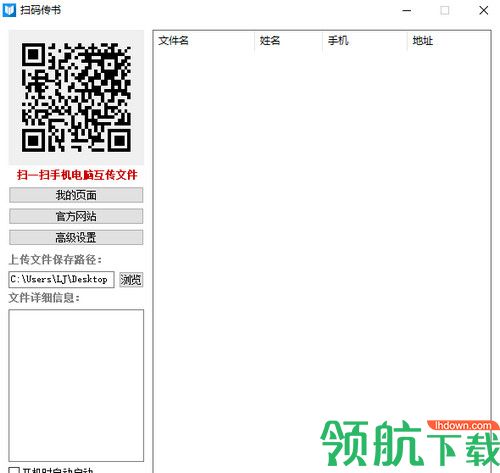This screenshot has width=500, height=473.
Task: Sort by the 姓名 column header
Action: pyautogui.click(x=288, y=41)
